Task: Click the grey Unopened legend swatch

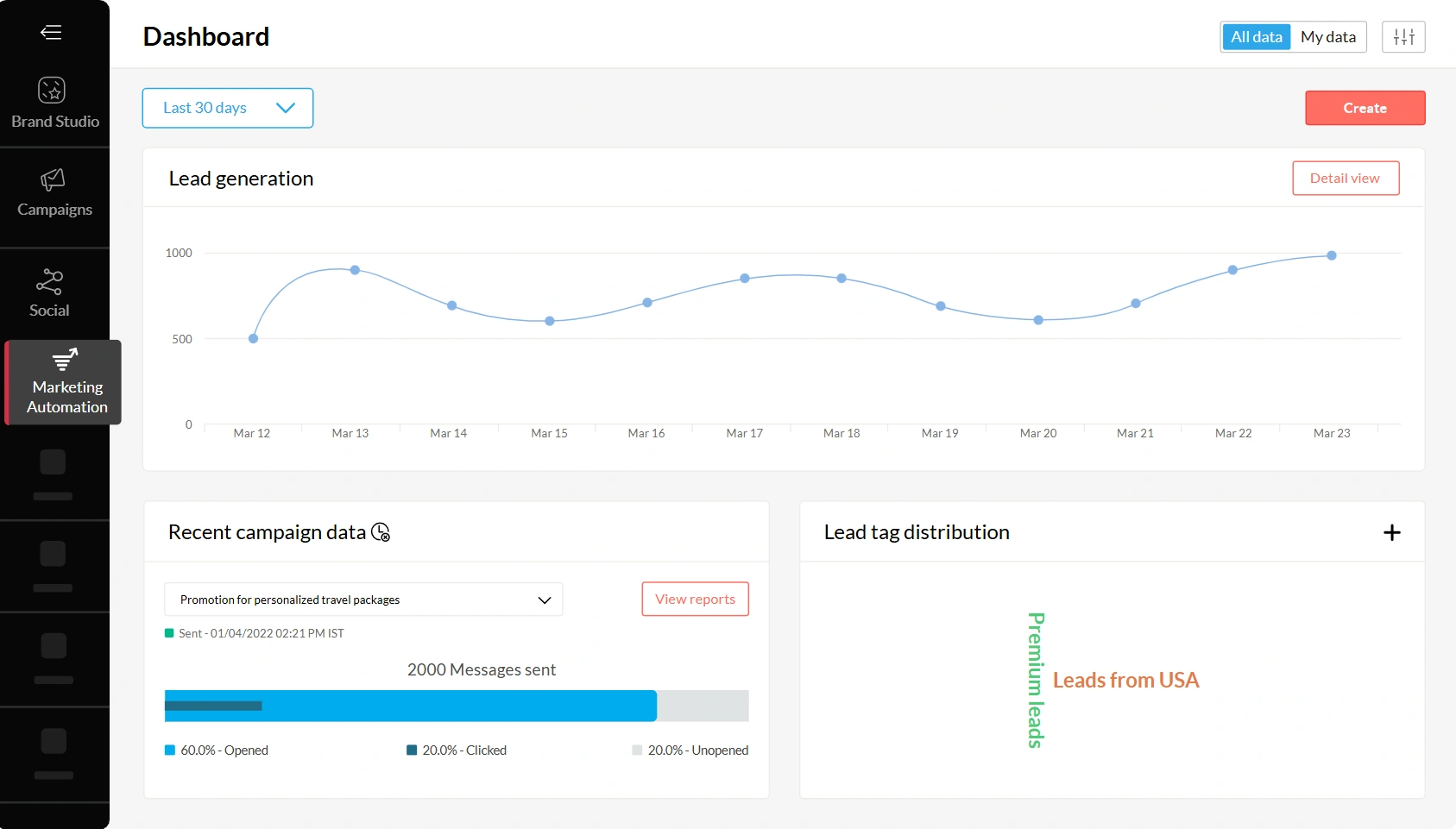Action: [x=637, y=750]
